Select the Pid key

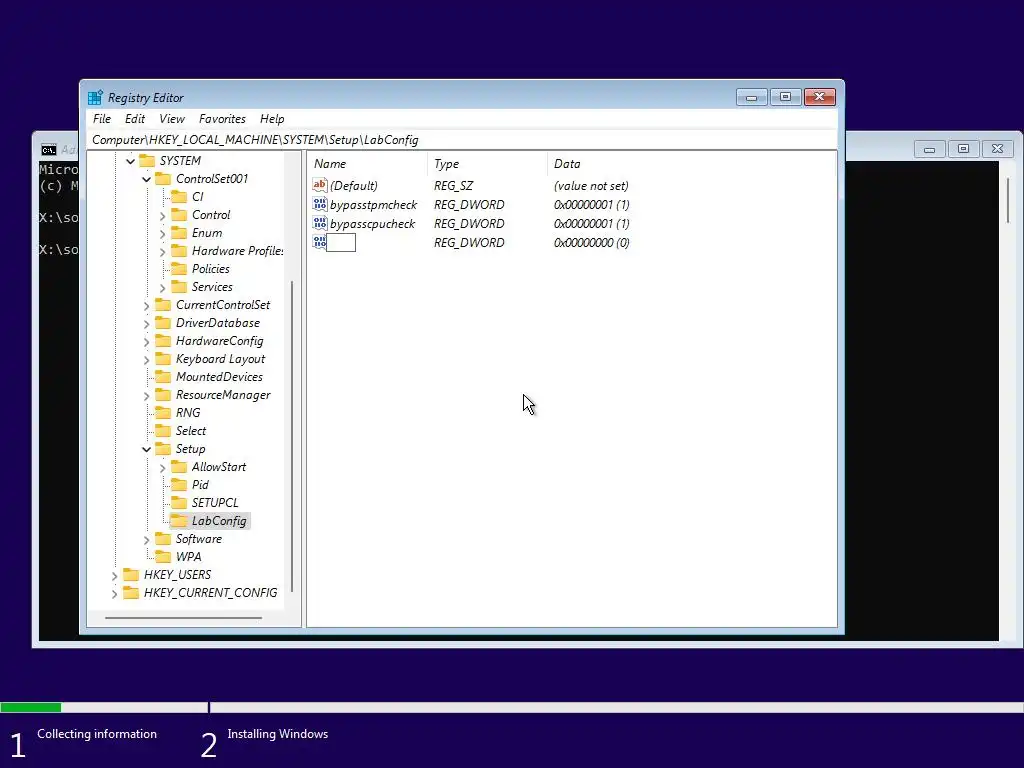200,485
